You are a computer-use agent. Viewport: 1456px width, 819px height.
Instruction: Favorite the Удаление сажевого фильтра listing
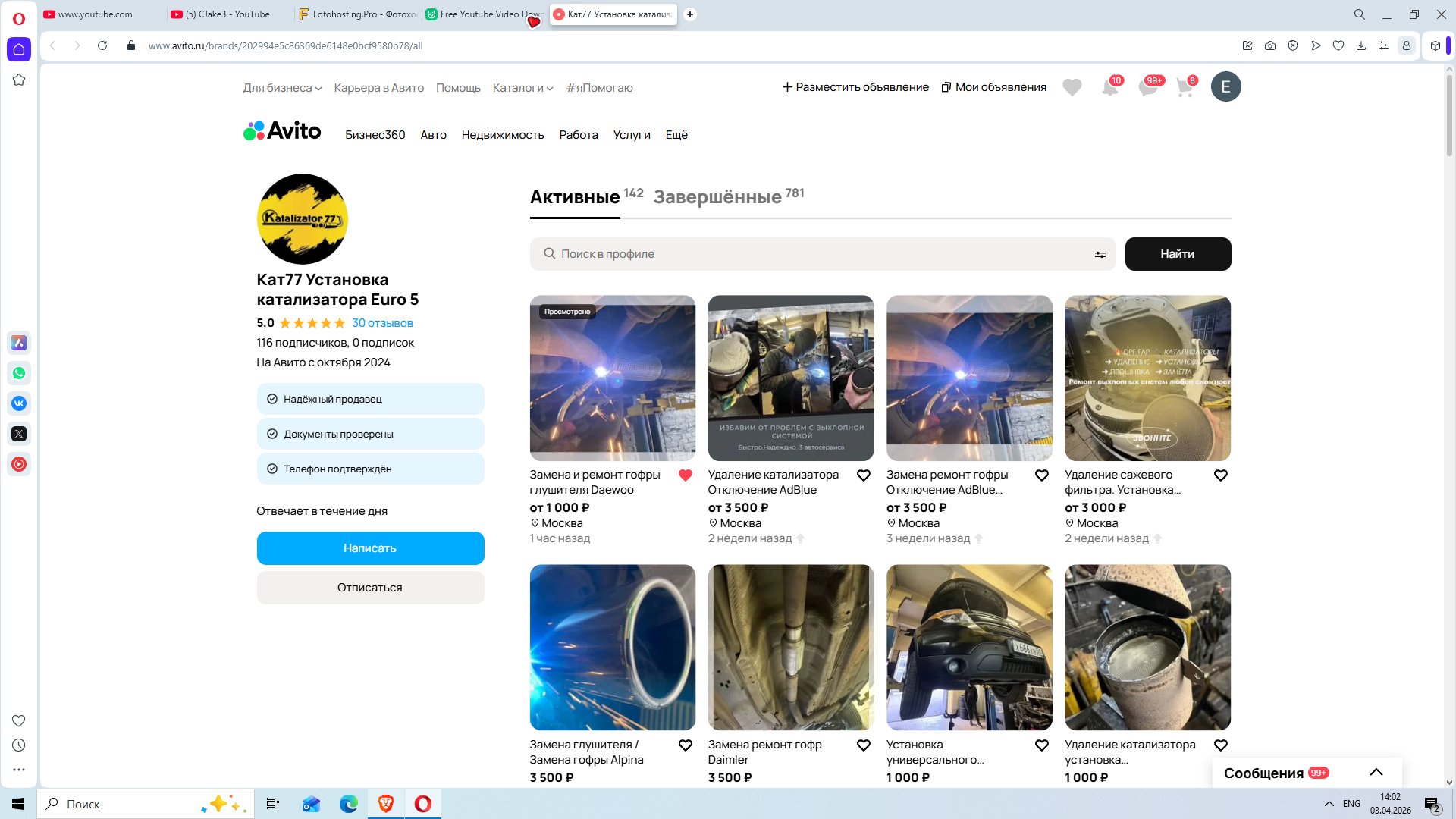[x=1220, y=475]
